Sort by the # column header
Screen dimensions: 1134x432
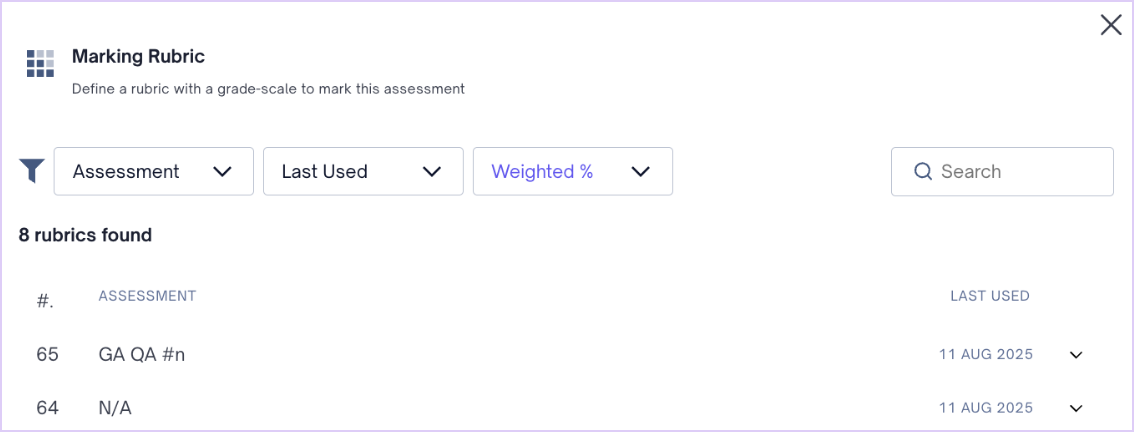(46, 298)
